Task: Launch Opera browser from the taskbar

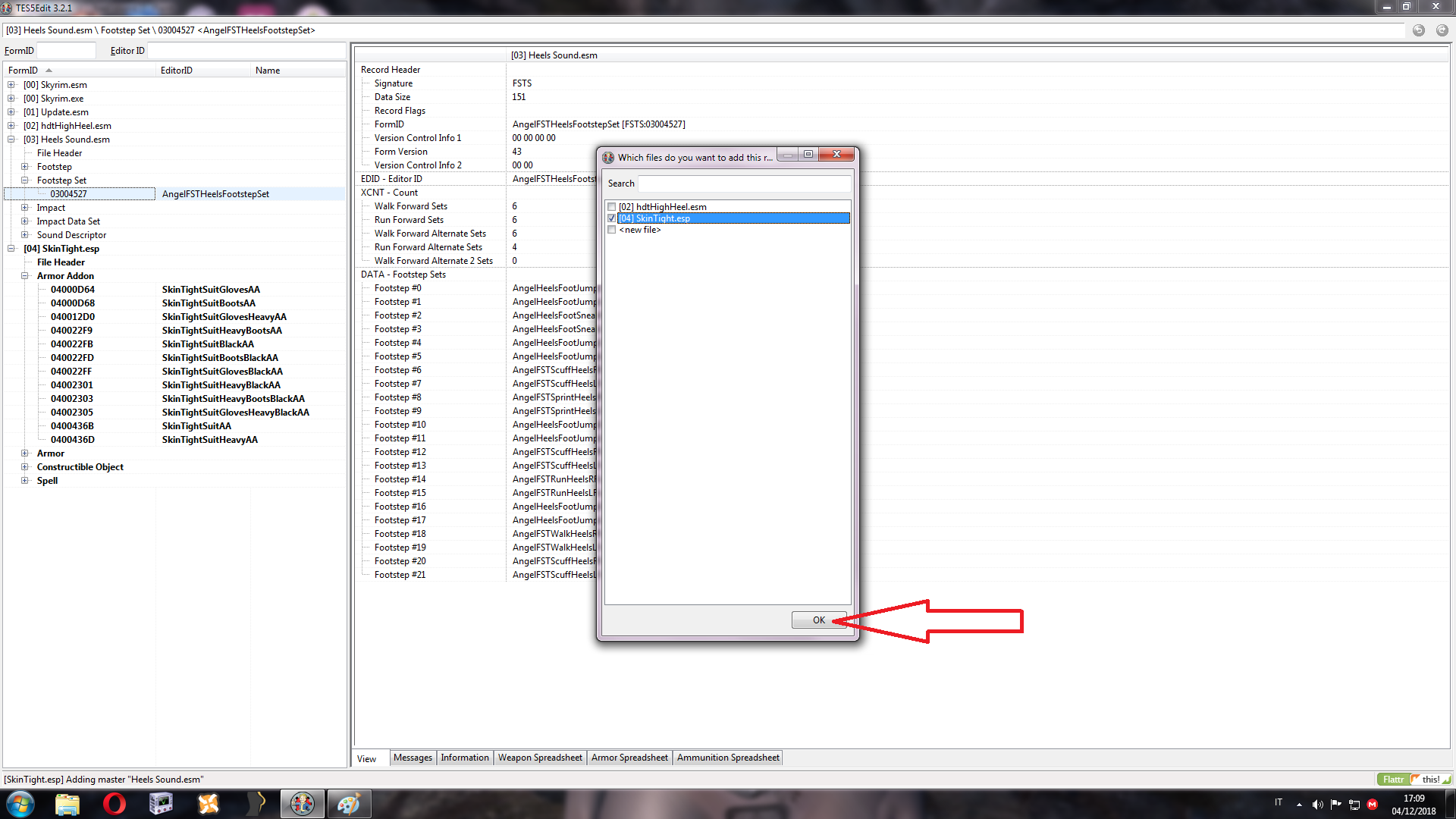Action: point(115,803)
